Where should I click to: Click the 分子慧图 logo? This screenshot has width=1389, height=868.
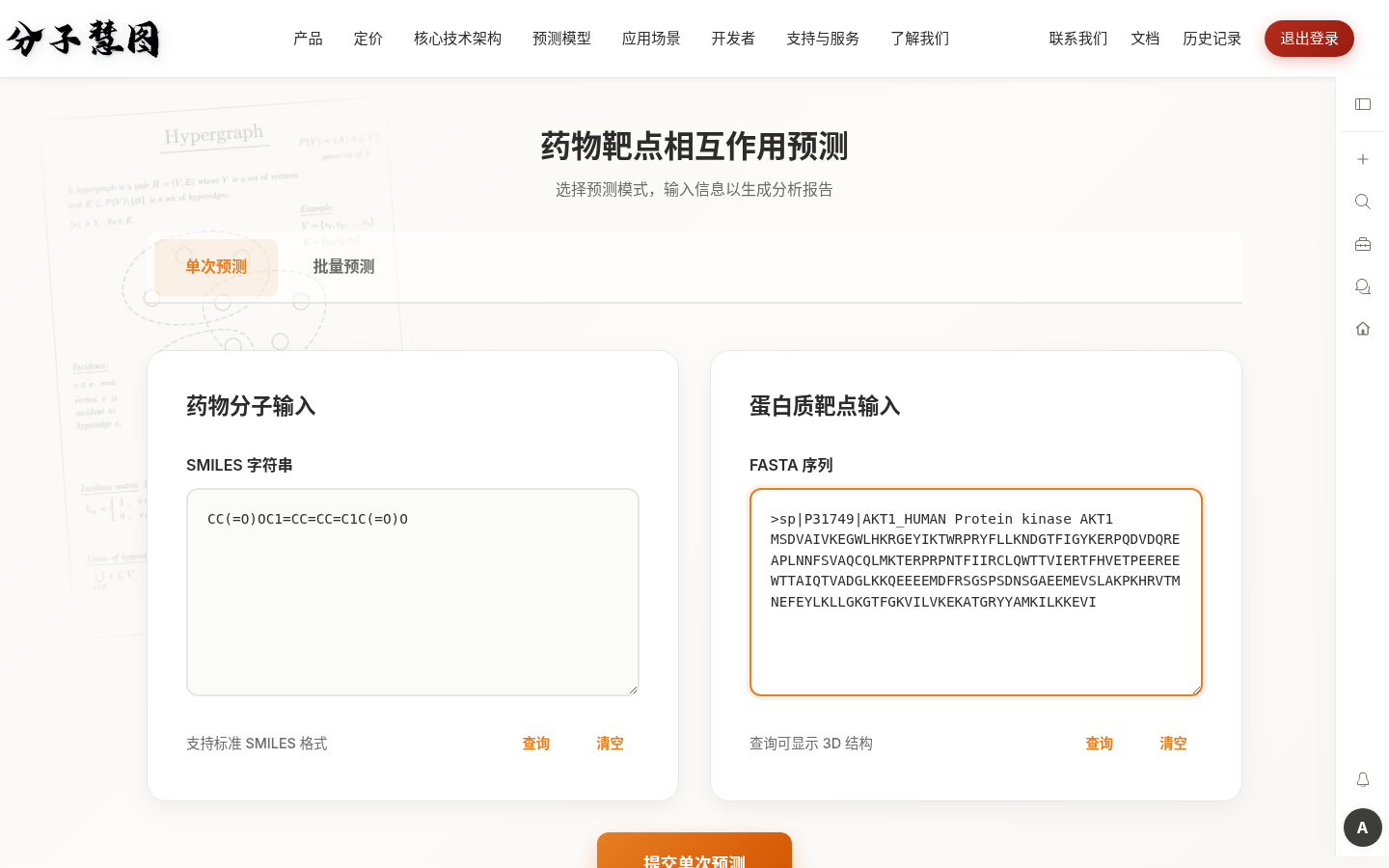coord(83,39)
